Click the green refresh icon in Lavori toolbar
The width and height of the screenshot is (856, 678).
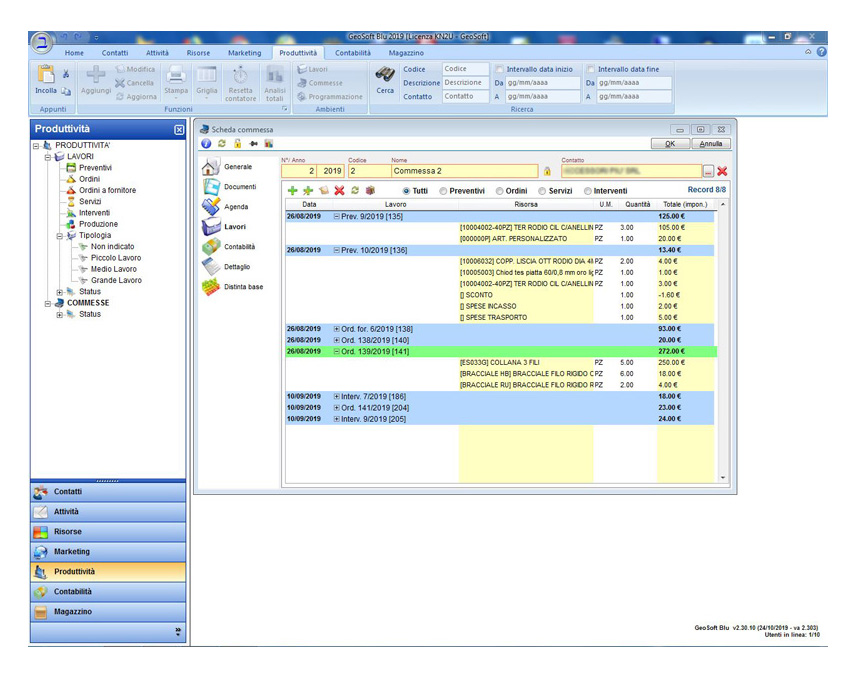click(x=355, y=191)
